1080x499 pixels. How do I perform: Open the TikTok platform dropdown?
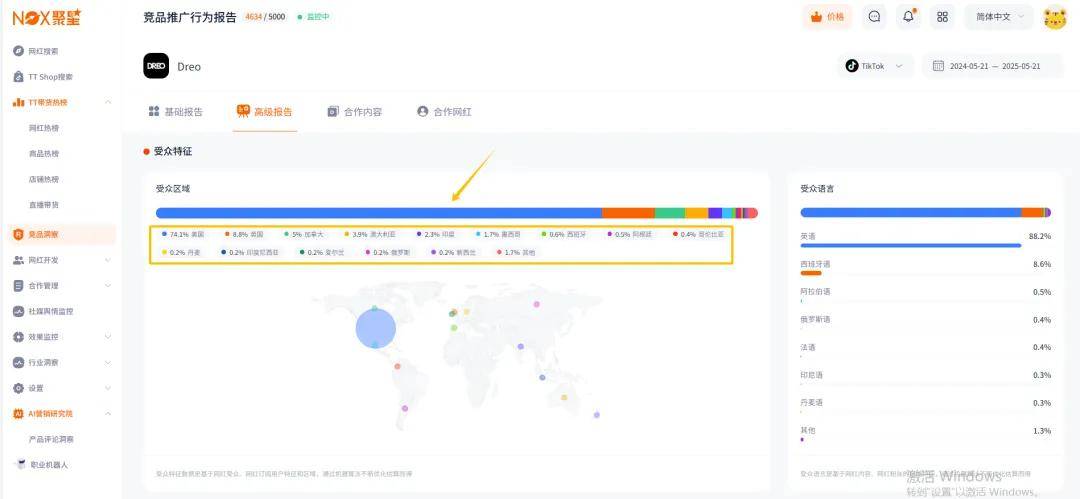click(876, 66)
